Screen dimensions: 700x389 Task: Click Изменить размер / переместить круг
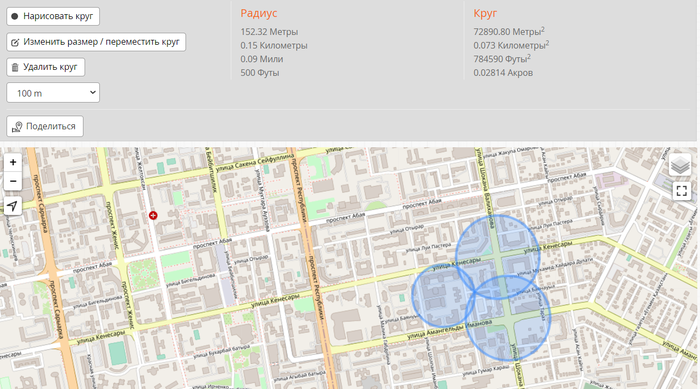(96, 42)
